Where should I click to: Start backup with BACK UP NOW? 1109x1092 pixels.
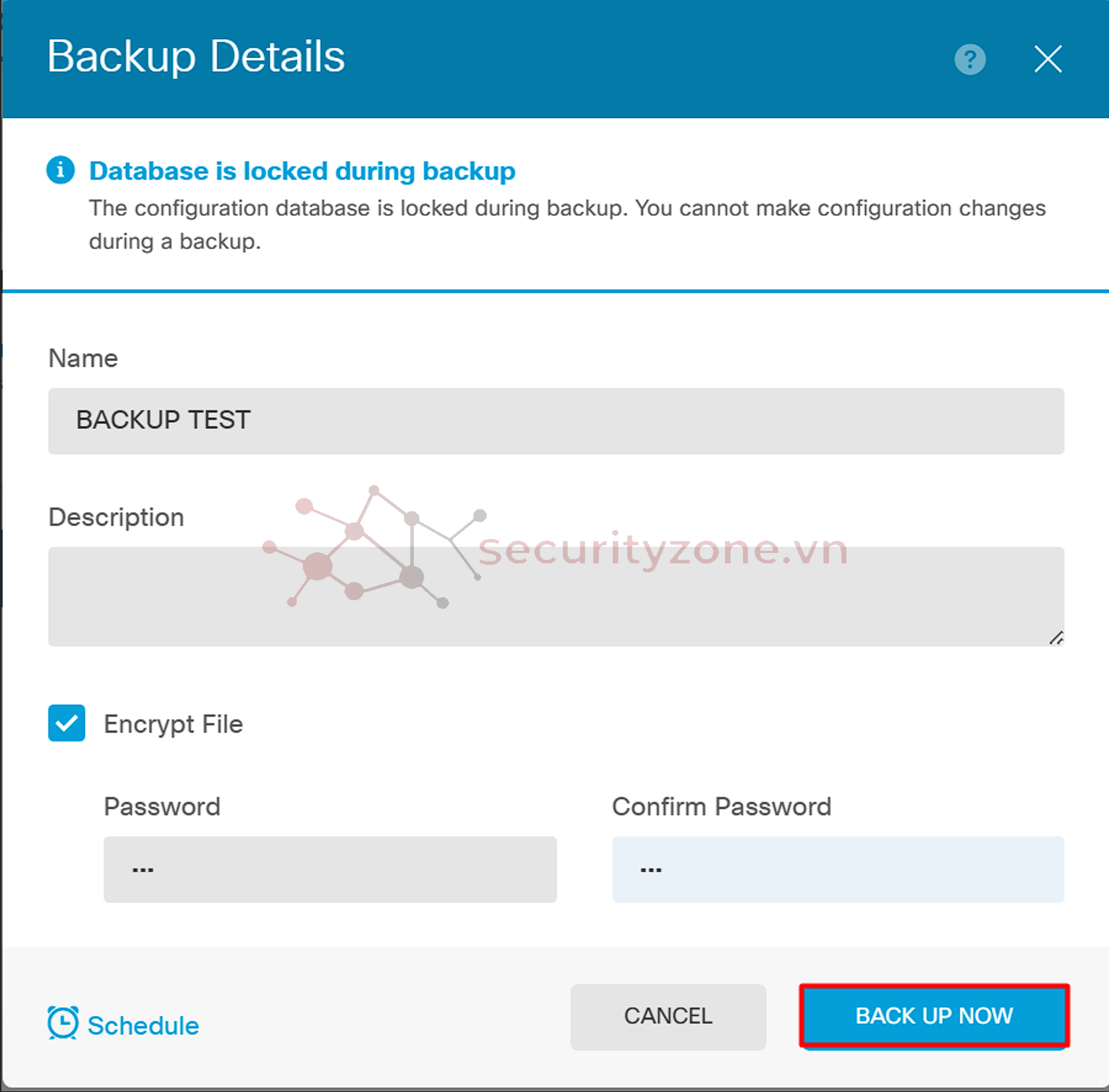coord(934,1016)
